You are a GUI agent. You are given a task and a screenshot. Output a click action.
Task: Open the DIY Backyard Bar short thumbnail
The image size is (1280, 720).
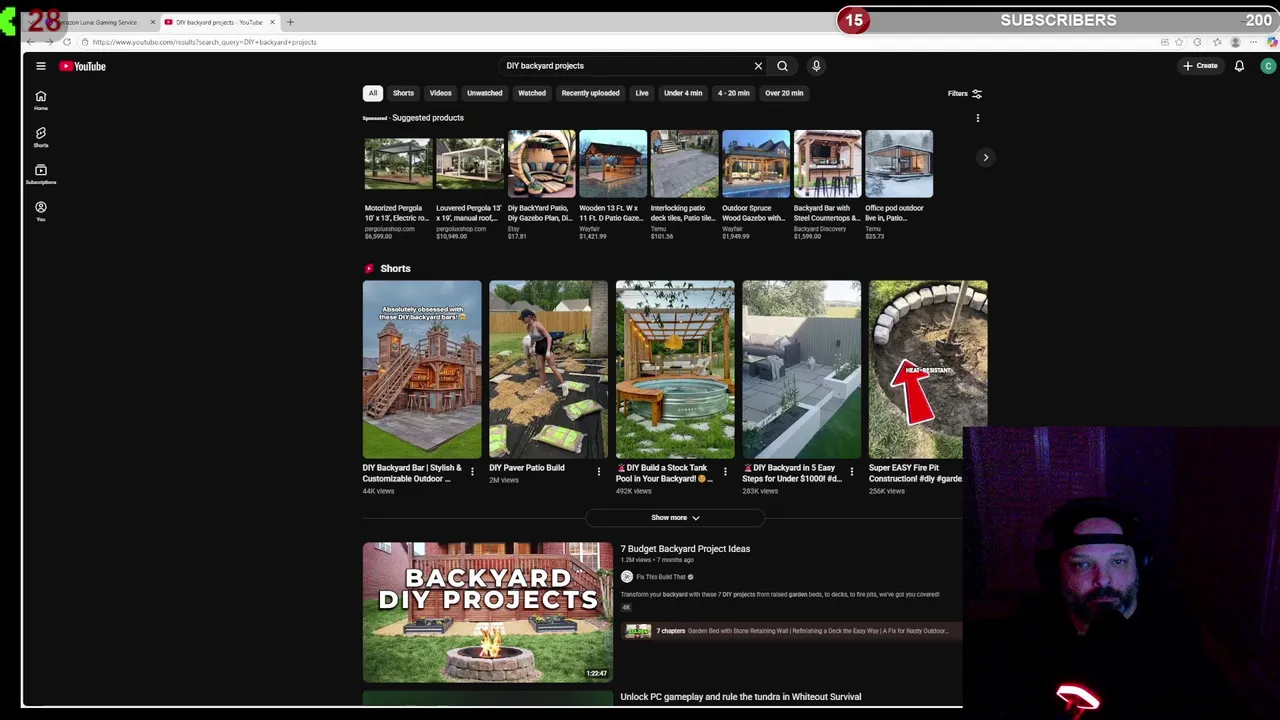pyautogui.click(x=422, y=369)
